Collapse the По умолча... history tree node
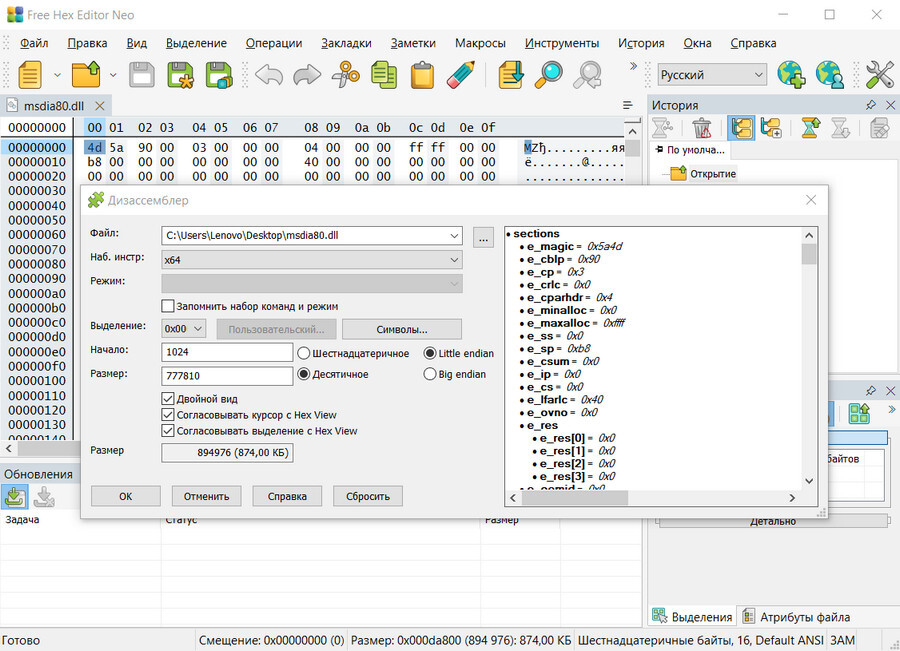900x651 pixels. [660, 149]
